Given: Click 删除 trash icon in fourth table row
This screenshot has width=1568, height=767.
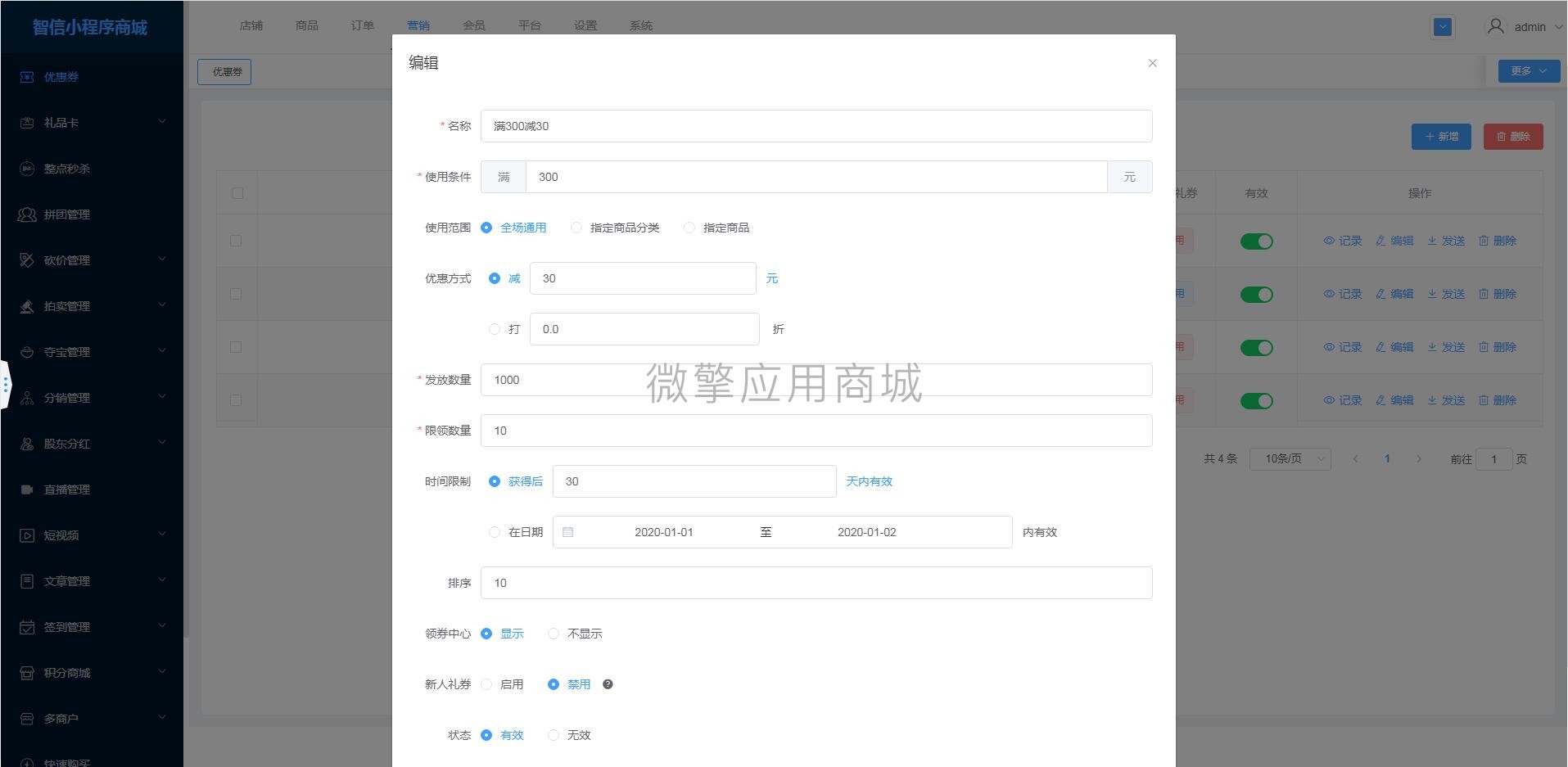Looking at the screenshot, I should coord(1484,400).
